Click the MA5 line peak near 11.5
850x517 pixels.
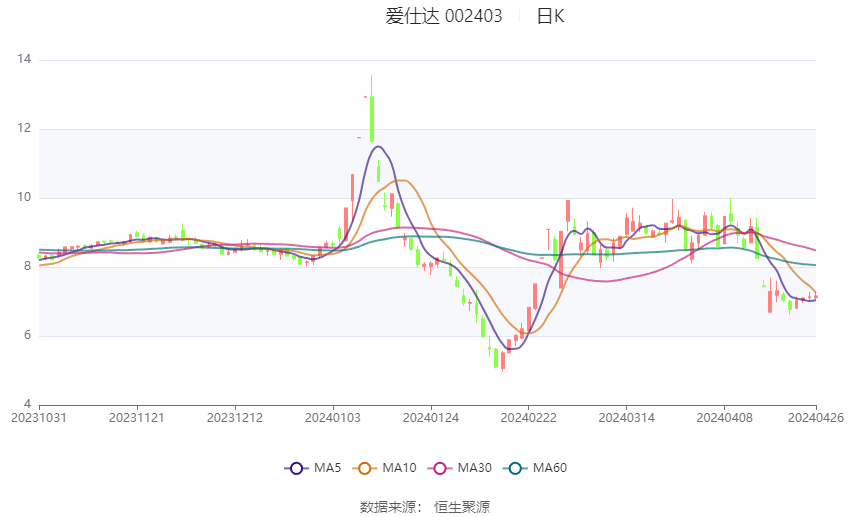(378, 146)
